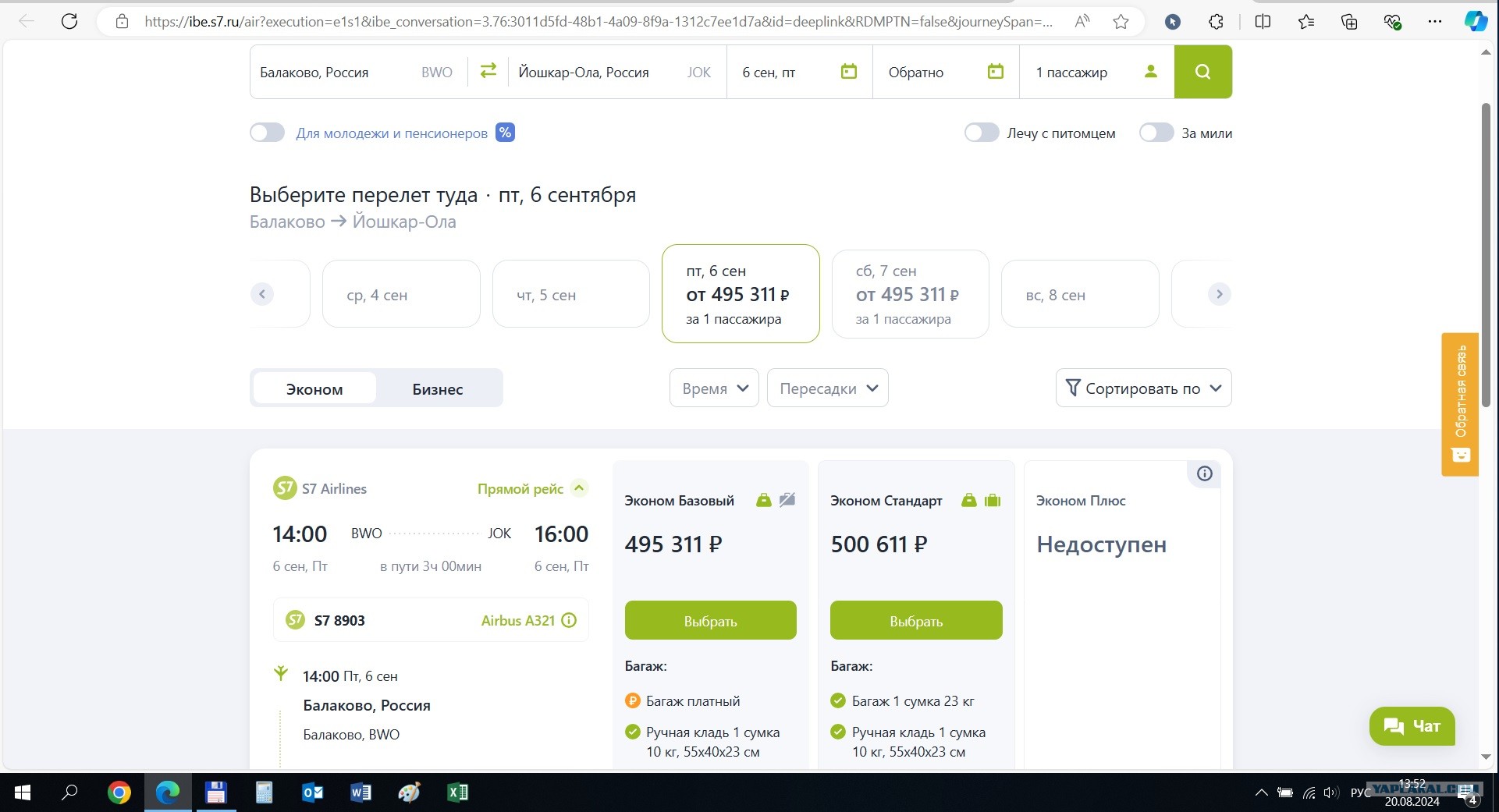
Task: Show Airbus A321 aircraft info
Action: [569, 620]
